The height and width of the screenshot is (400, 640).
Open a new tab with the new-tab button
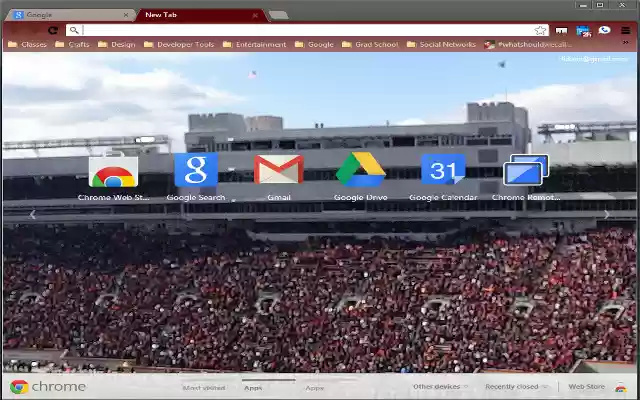tap(279, 16)
